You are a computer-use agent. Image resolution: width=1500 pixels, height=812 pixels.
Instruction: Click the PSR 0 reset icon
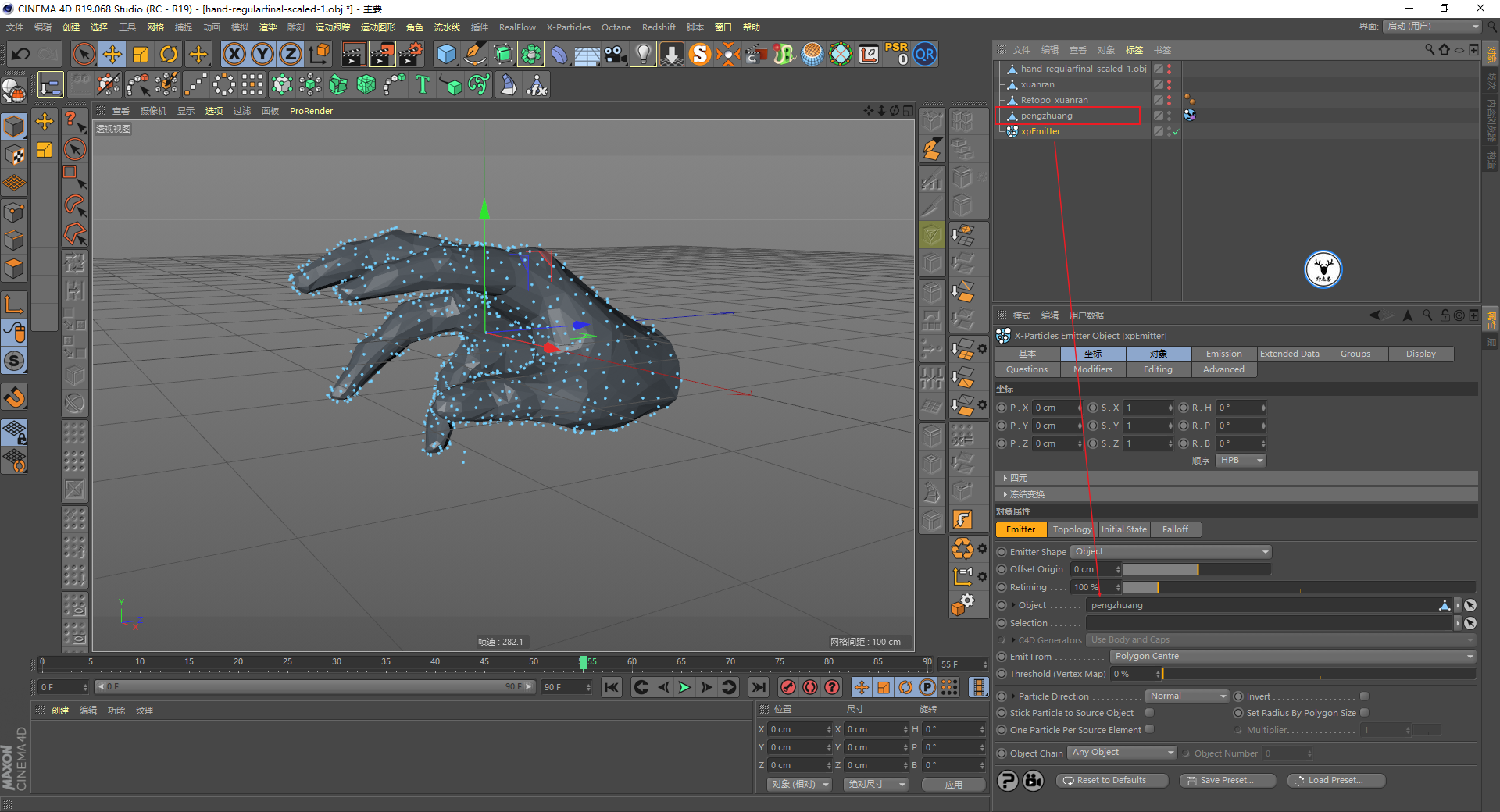coord(896,55)
